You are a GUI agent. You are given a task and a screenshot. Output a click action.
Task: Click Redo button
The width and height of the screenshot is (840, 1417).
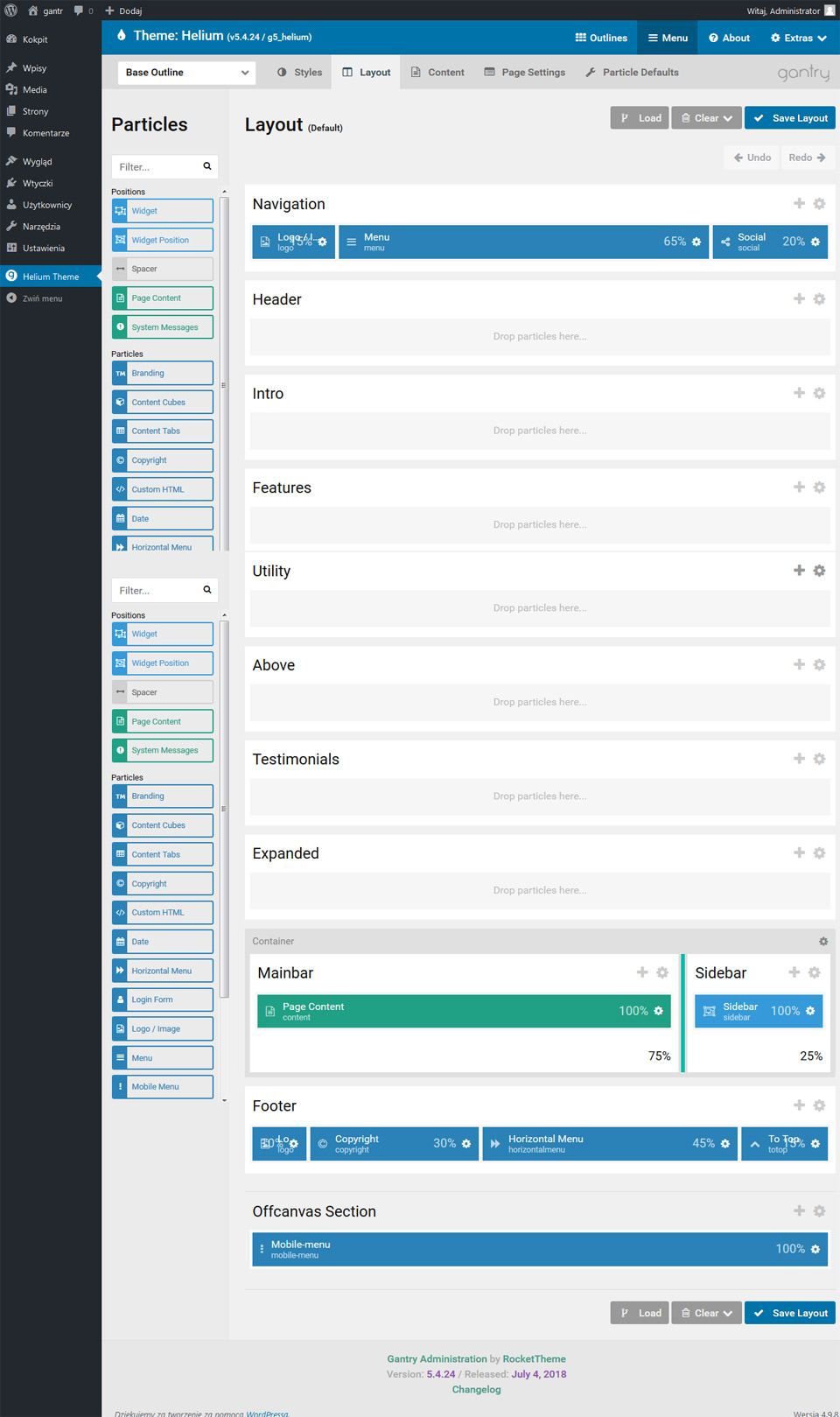807,158
